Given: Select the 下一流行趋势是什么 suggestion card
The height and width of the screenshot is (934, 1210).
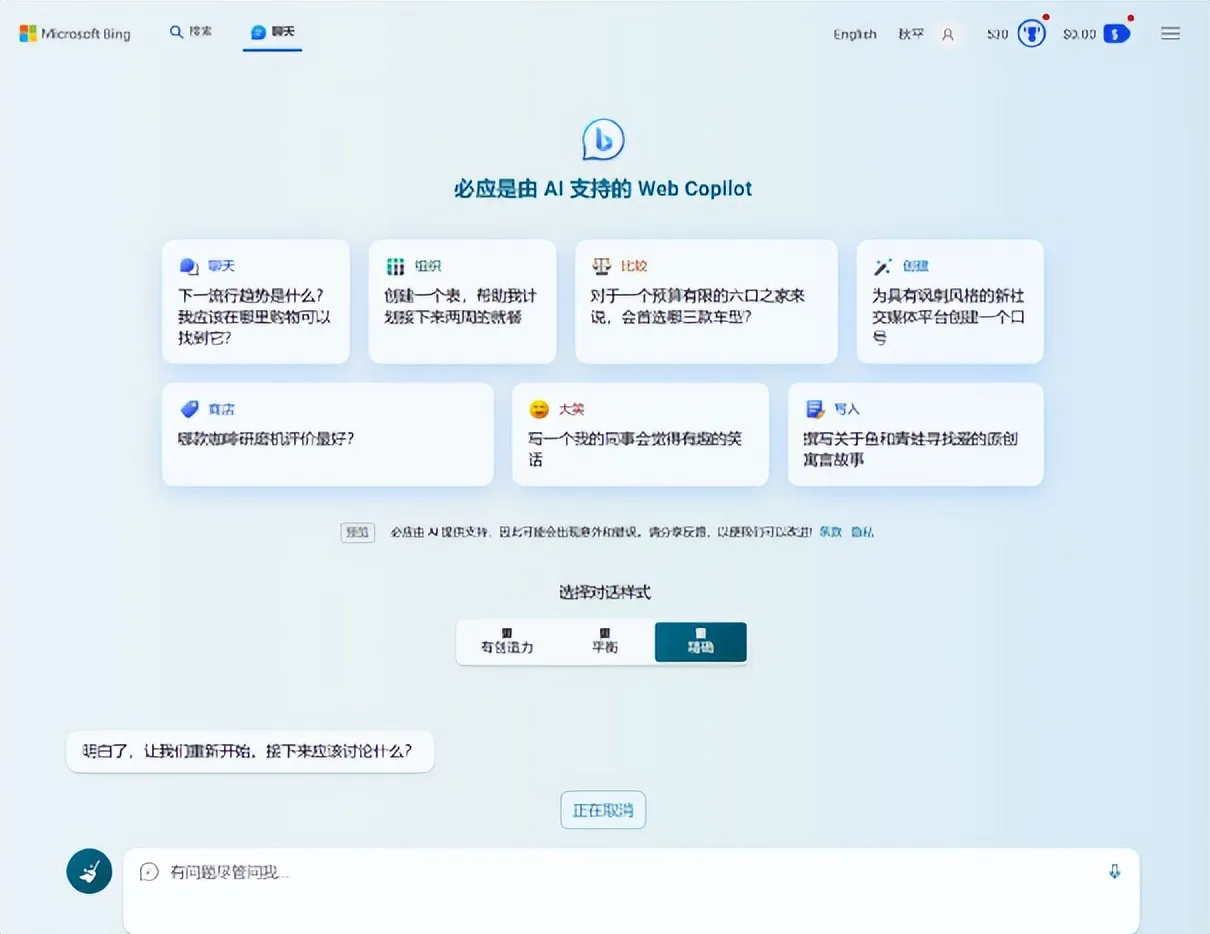Looking at the screenshot, I should click(256, 301).
